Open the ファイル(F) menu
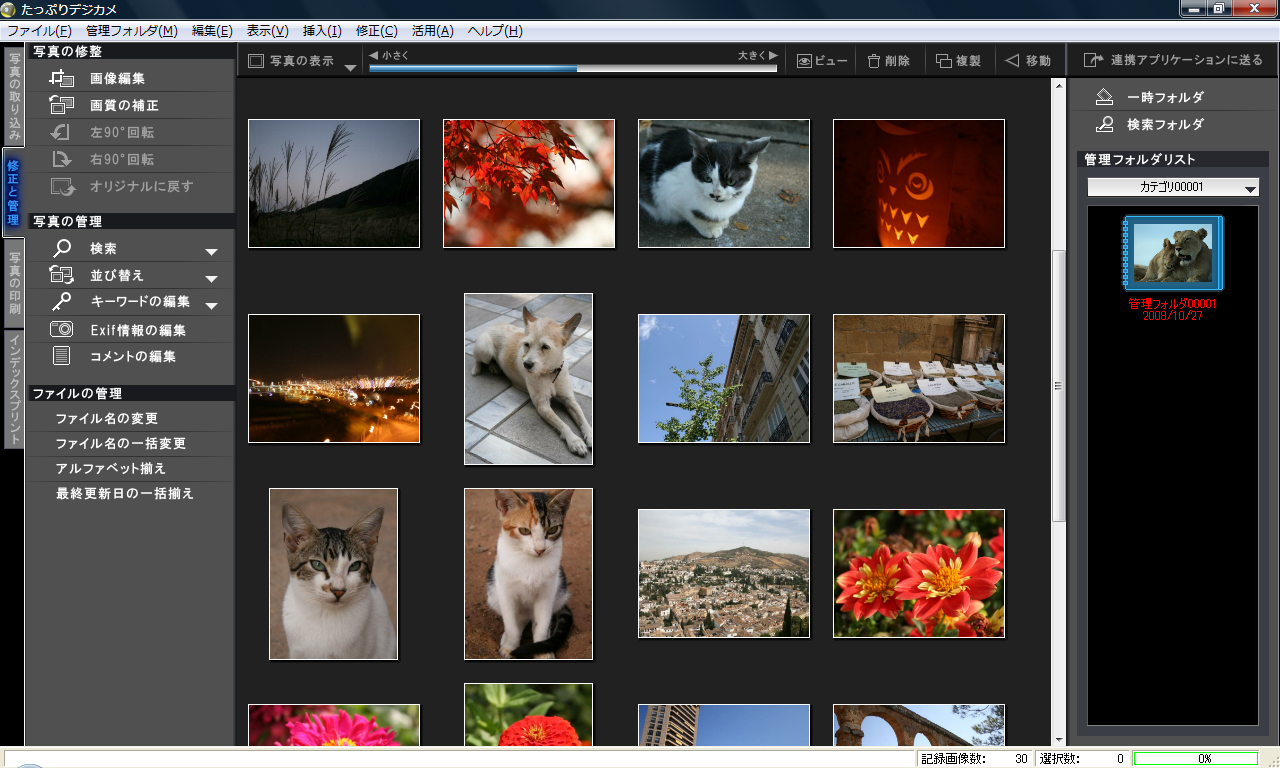 pos(39,31)
